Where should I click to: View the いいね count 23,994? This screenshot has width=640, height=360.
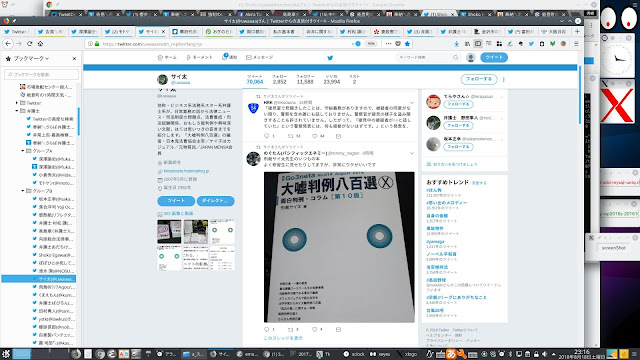tap(331, 80)
